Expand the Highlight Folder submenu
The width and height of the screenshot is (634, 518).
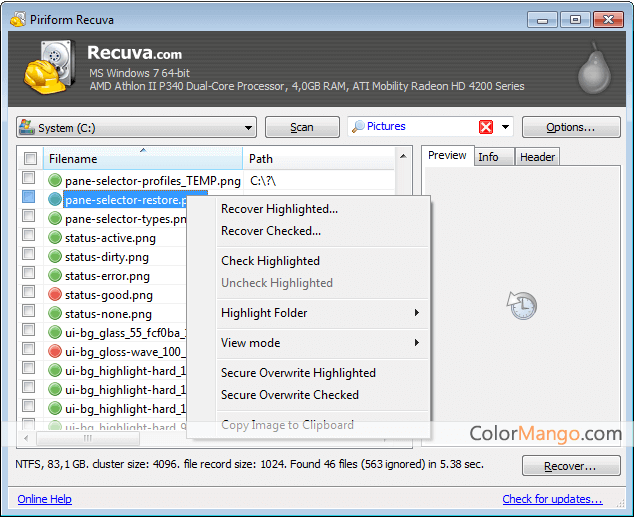click(318, 313)
